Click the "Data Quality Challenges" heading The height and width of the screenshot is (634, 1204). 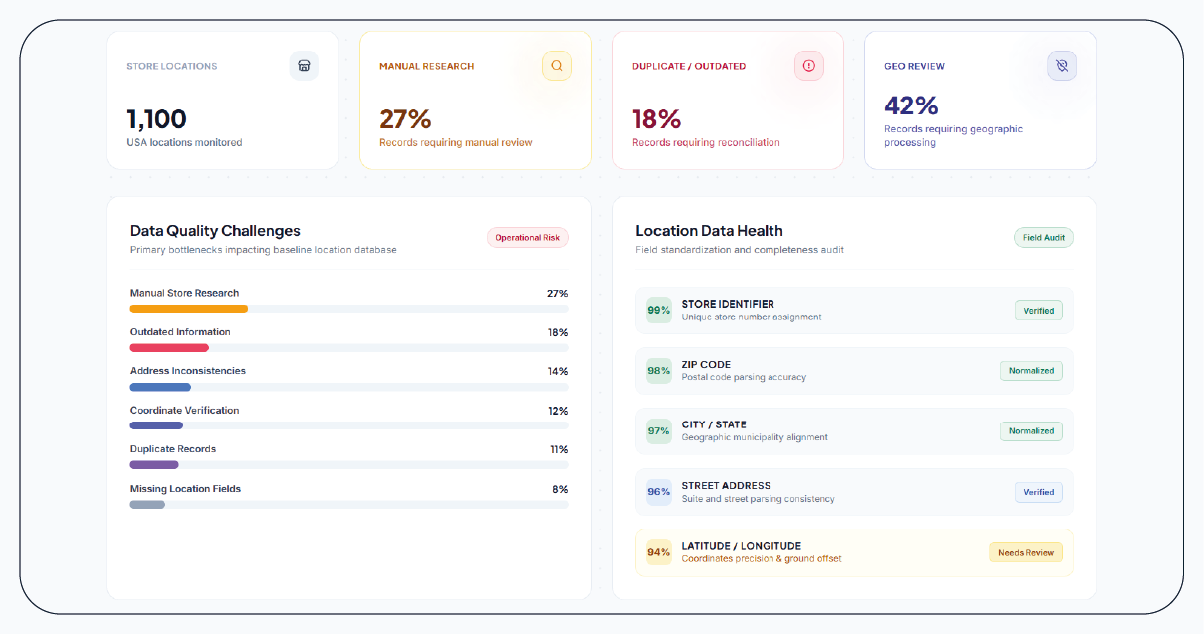point(215,231)
